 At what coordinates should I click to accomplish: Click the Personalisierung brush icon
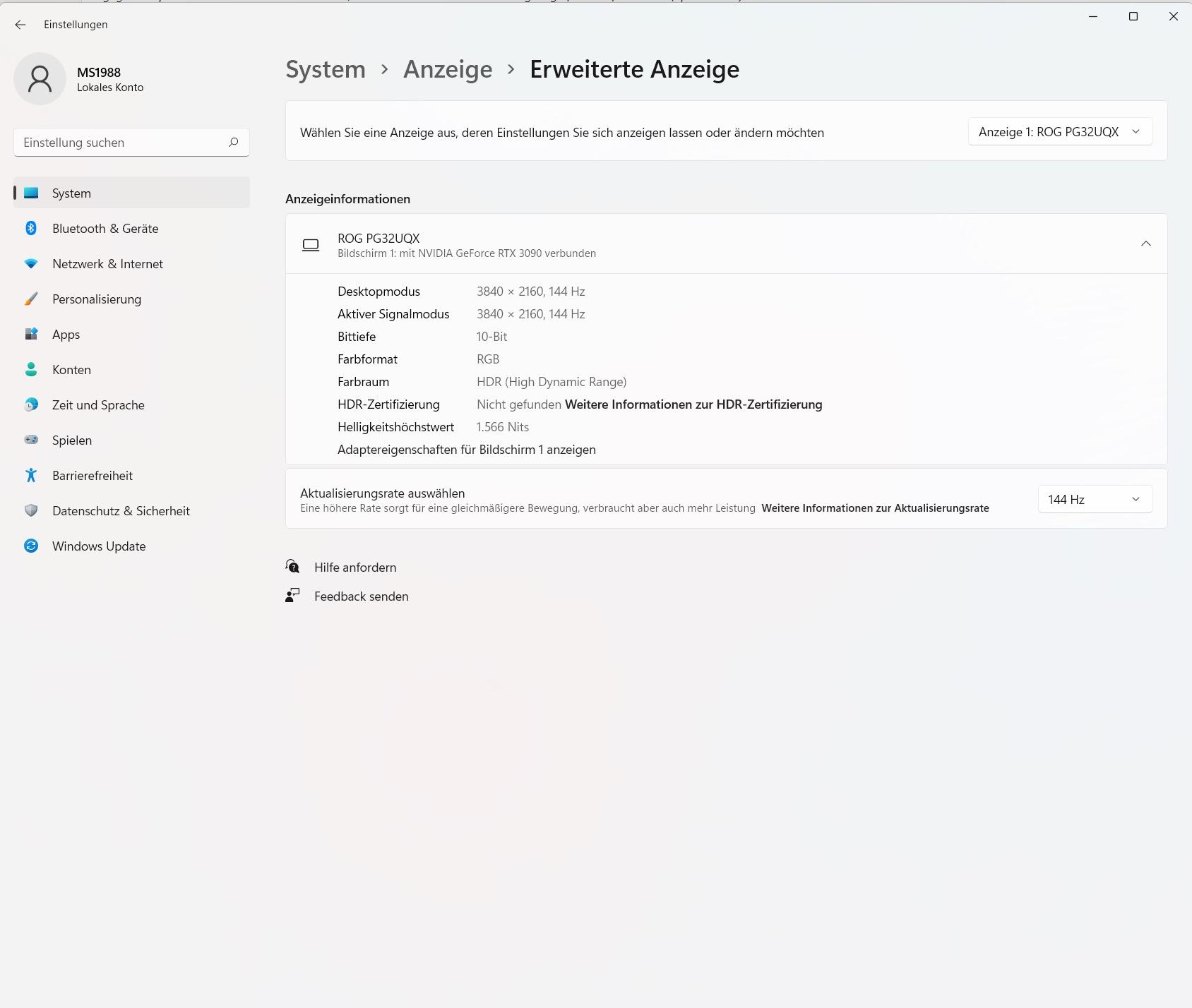point(31,299)
